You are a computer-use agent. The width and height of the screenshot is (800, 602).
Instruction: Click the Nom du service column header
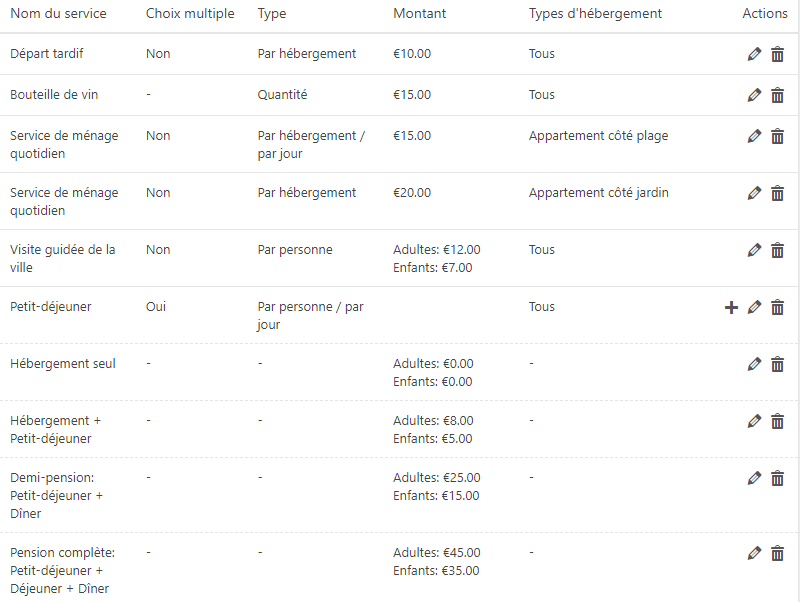coord(58,14)
